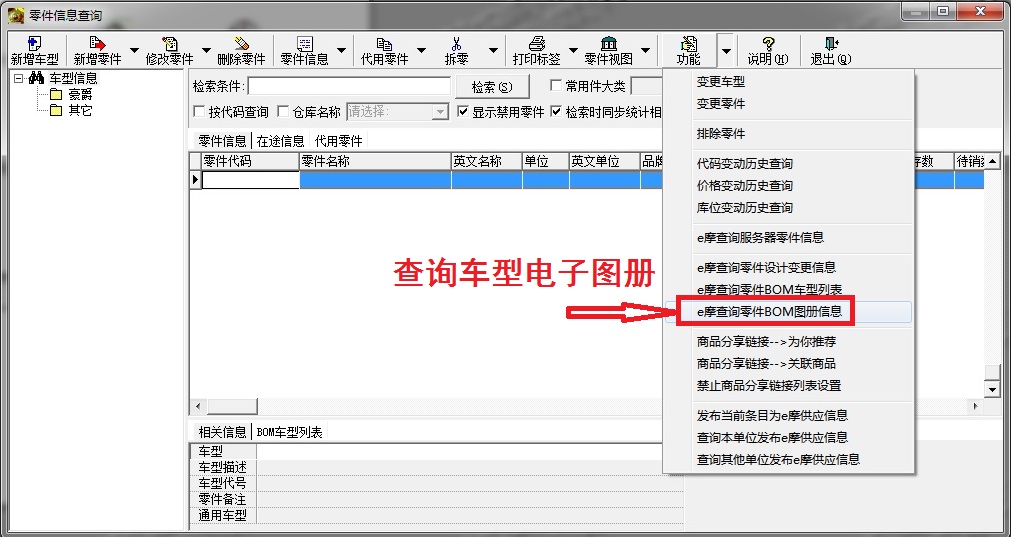Switch to the 在途信息 tab

point(280,141)
